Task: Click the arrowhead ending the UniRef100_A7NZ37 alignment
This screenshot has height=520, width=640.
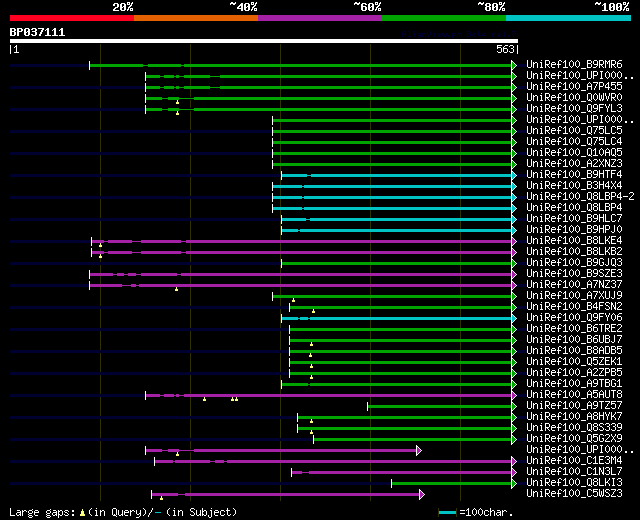Action: pyautogui.click(x=514, y=285)
